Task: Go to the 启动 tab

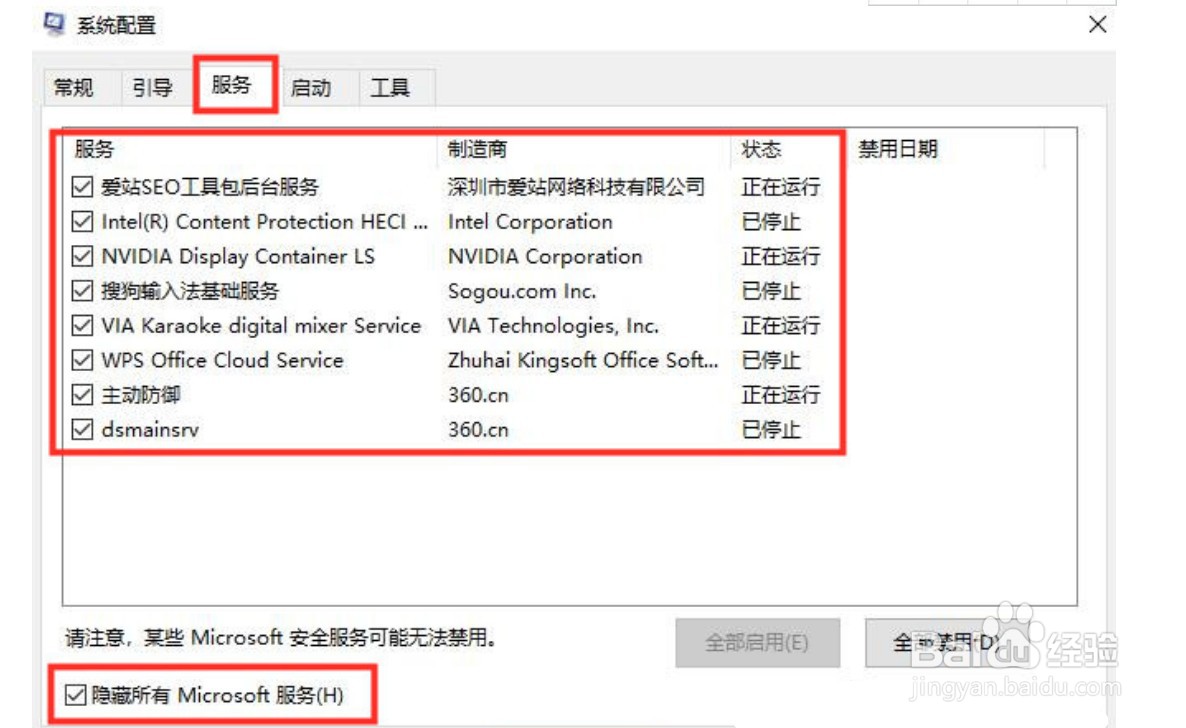Action: 310,88
